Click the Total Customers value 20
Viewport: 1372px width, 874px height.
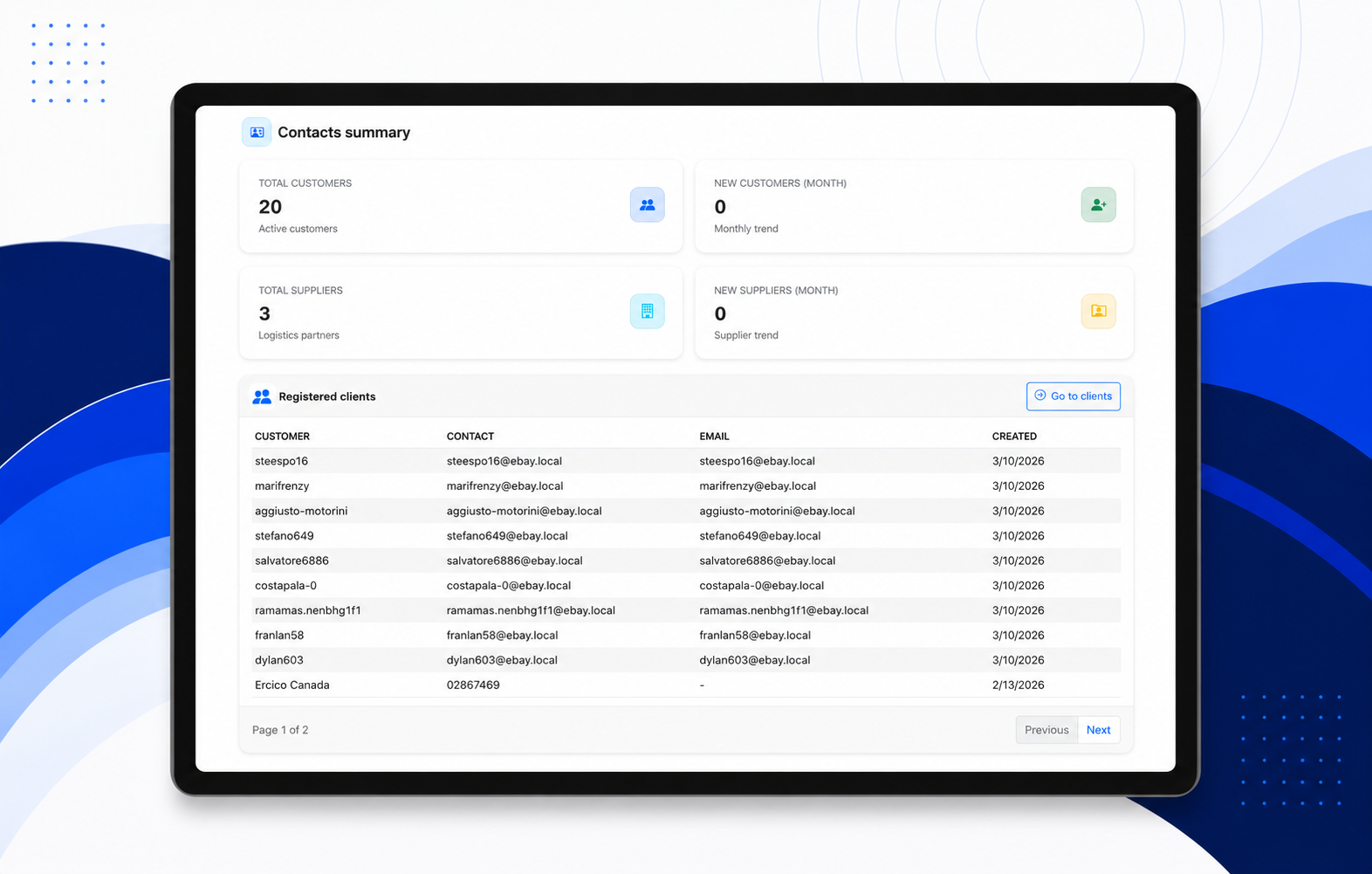(x=271, y=207)
